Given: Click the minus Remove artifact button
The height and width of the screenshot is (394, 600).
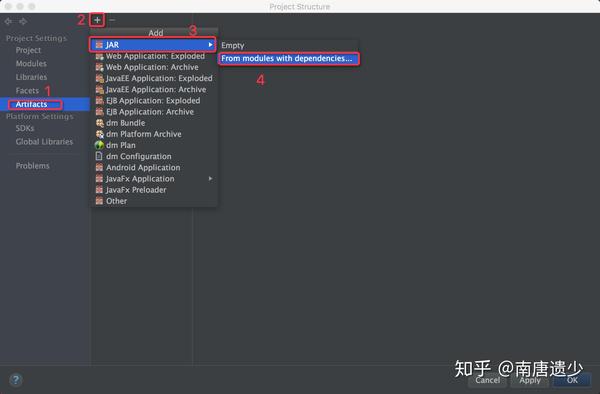Looking at the screenshot, I should [112, 20].
